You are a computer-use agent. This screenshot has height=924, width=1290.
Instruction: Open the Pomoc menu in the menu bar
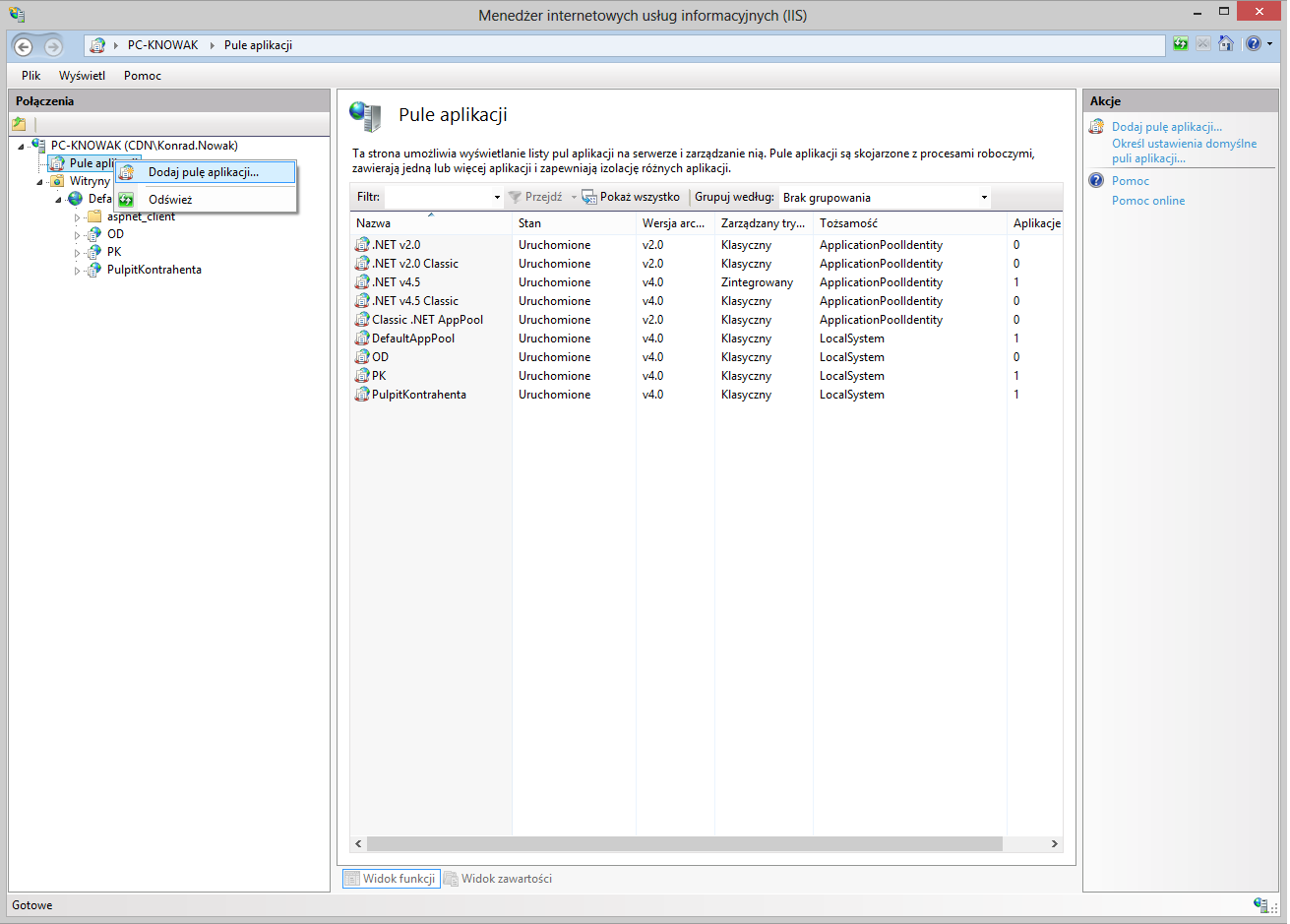click(x=143, y=76)
